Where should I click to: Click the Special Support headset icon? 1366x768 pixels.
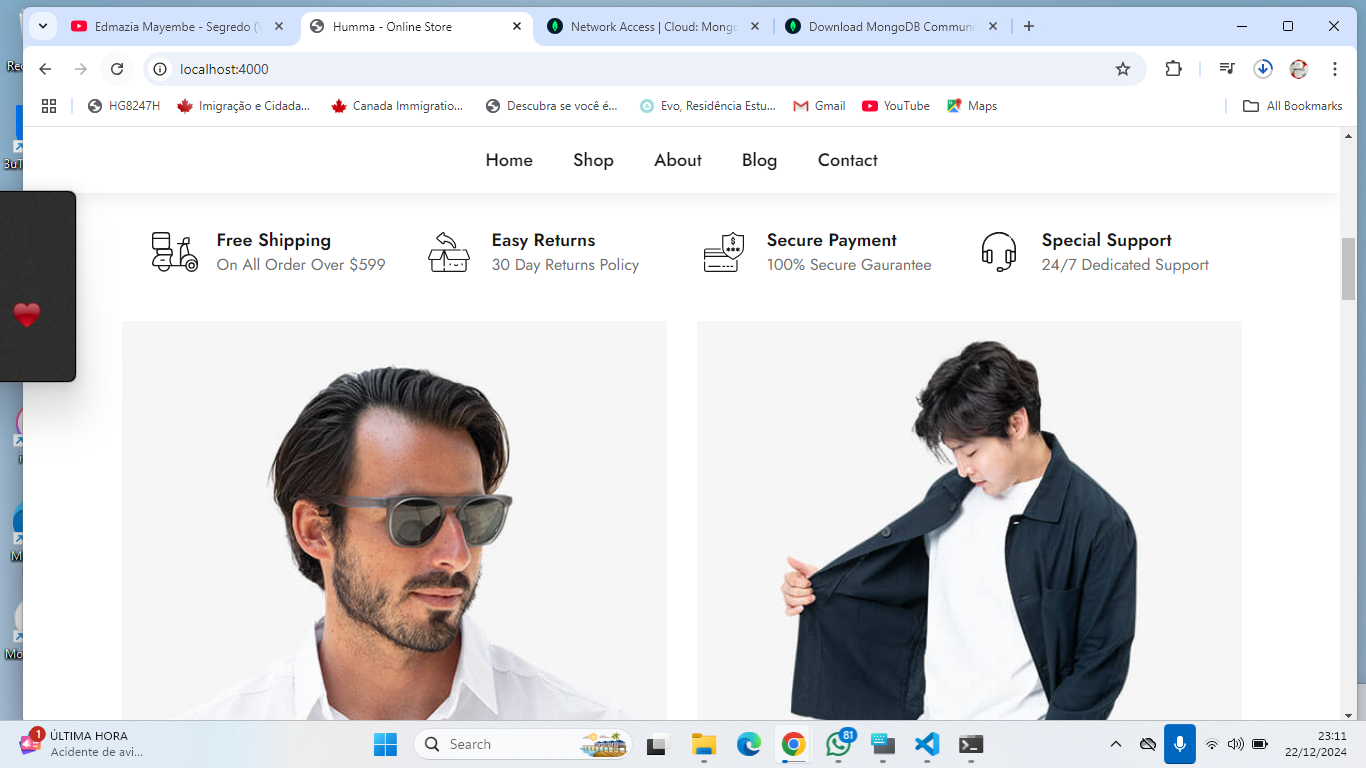pyautogui.click(x=1000, y=252)
